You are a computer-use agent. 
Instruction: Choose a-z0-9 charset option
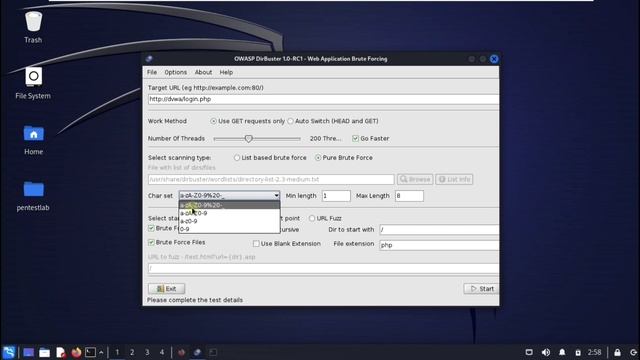pyautogui.click(x=229, y=221)
